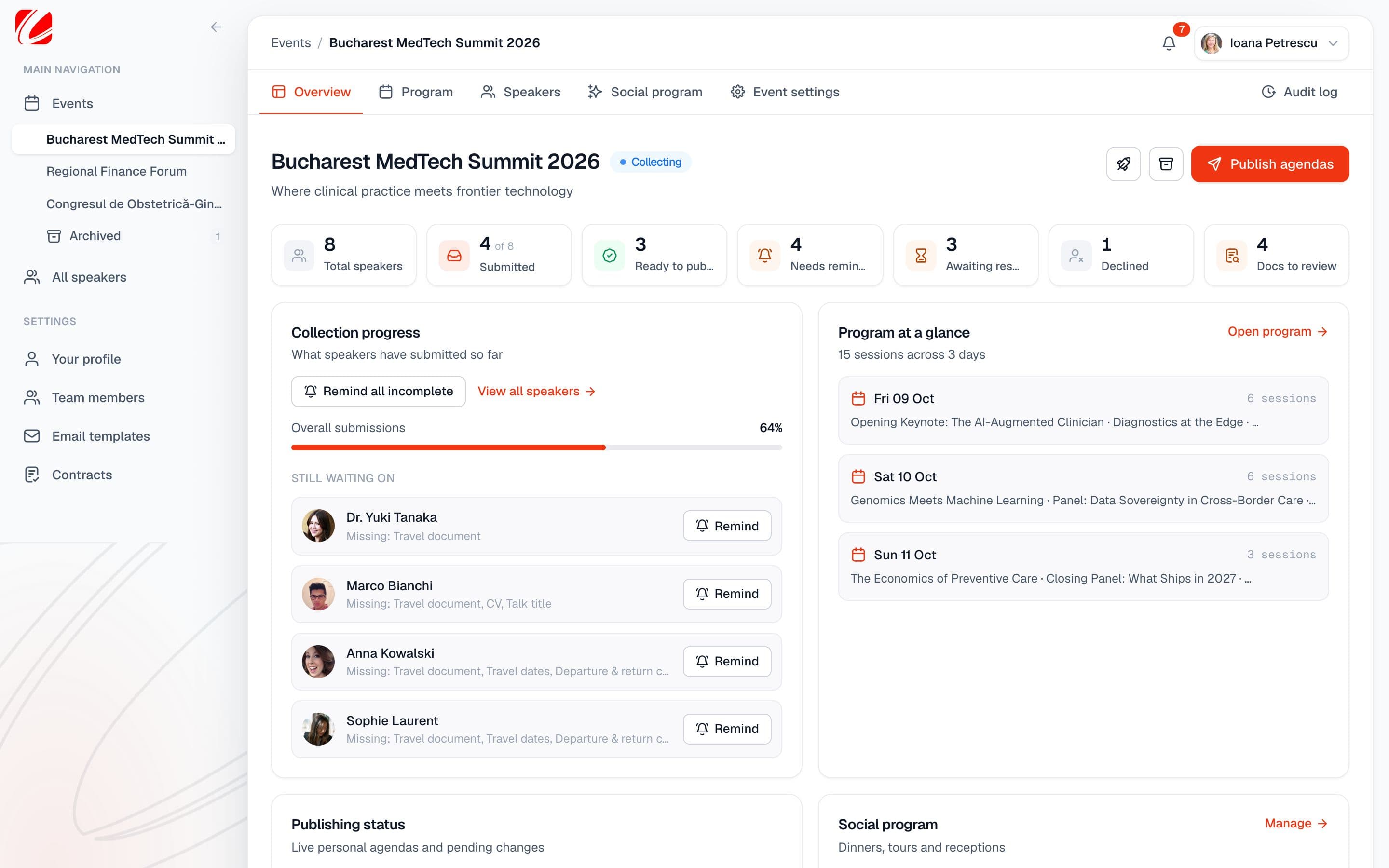Click the Declined stat card
This screenshot has height=868, width=1389.
[1121, 255]
